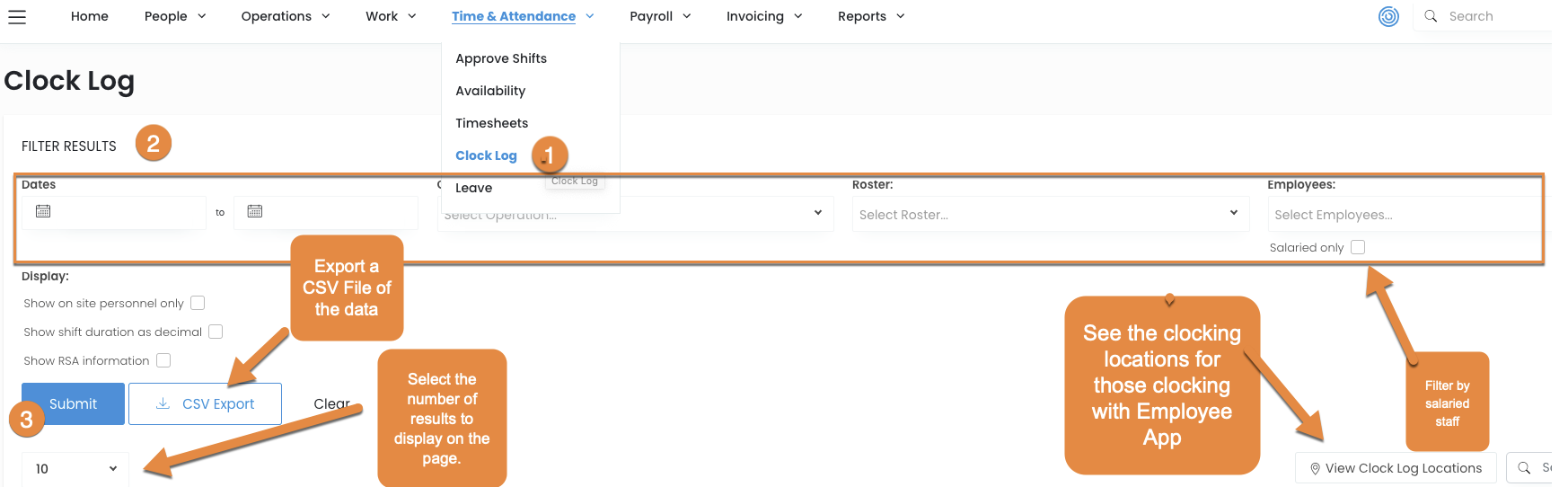Open the end date calendar icon
Screen dimensions: 1568x487
click(255, 211)
